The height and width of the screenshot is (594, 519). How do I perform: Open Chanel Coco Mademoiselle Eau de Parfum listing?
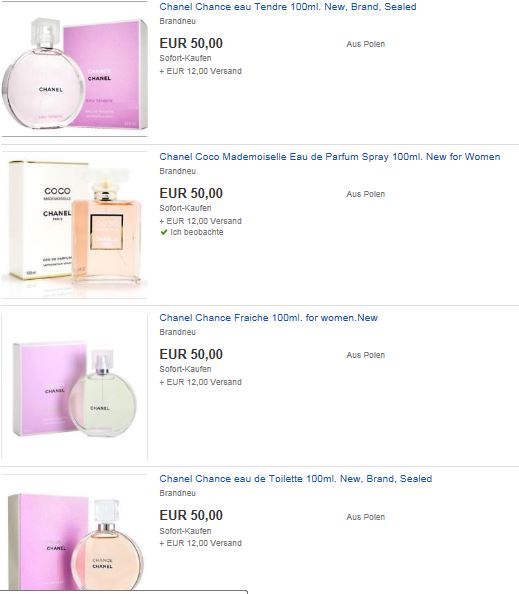click(330, 157)
